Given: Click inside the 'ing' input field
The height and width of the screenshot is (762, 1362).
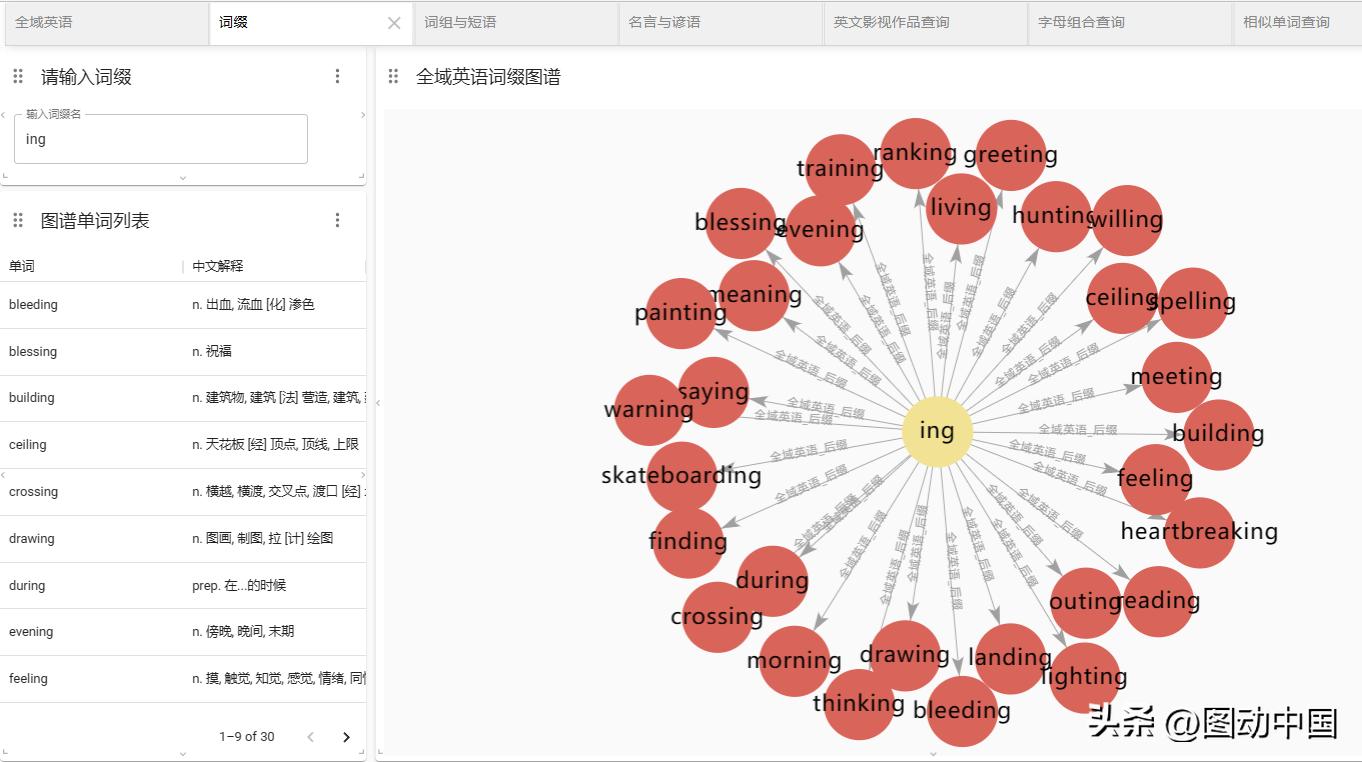Looking at the screenshot, I should tap(160, 138).
